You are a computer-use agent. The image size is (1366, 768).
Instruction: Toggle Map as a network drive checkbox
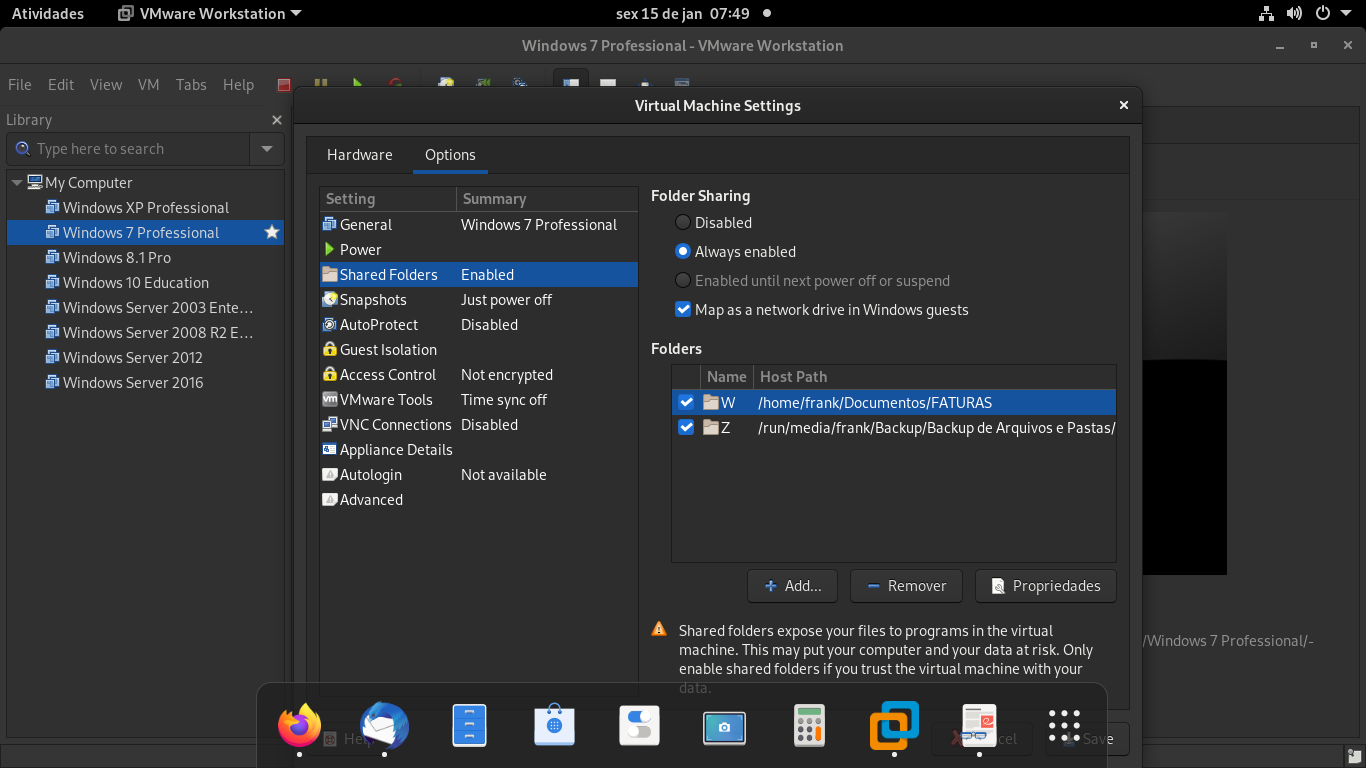683,309
